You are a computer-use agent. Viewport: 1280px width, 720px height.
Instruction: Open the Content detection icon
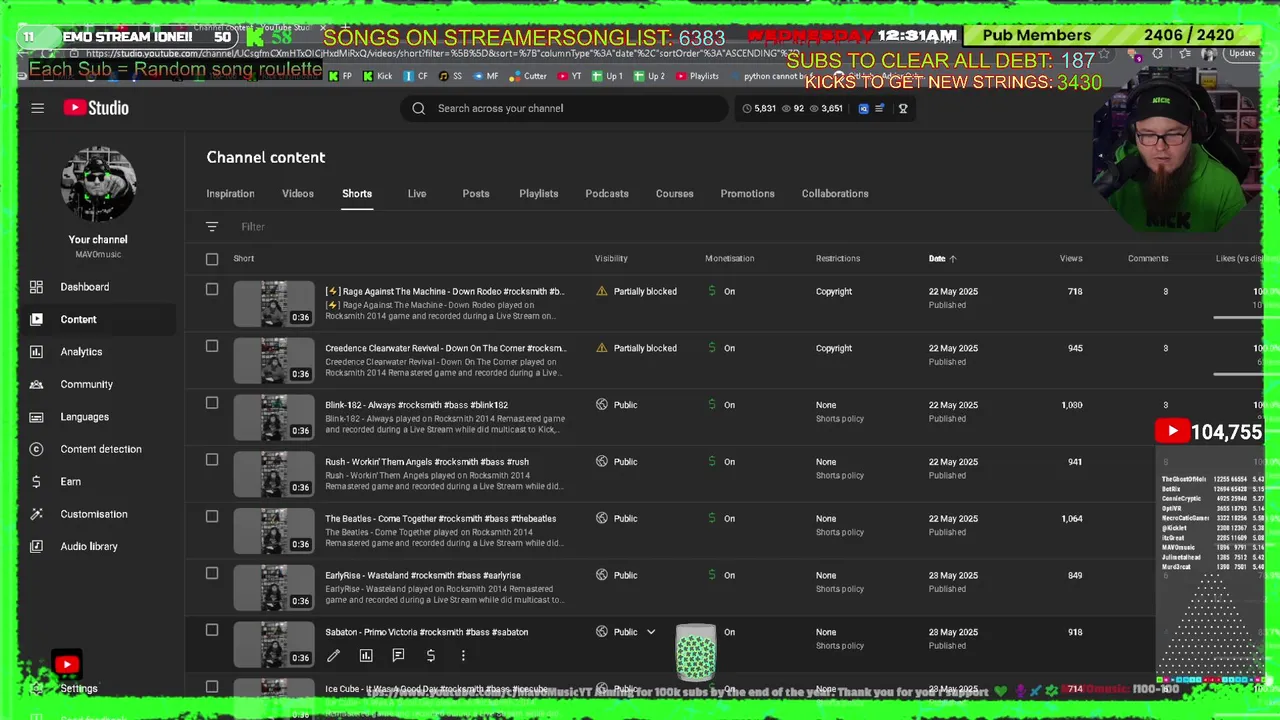pos(36,449)
